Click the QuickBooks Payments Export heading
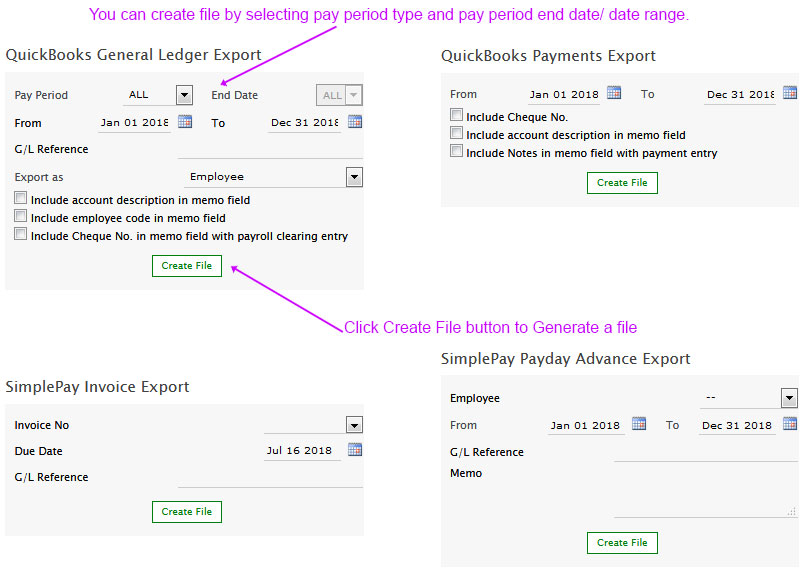The image size is (806, 576). tap(548, 55)
